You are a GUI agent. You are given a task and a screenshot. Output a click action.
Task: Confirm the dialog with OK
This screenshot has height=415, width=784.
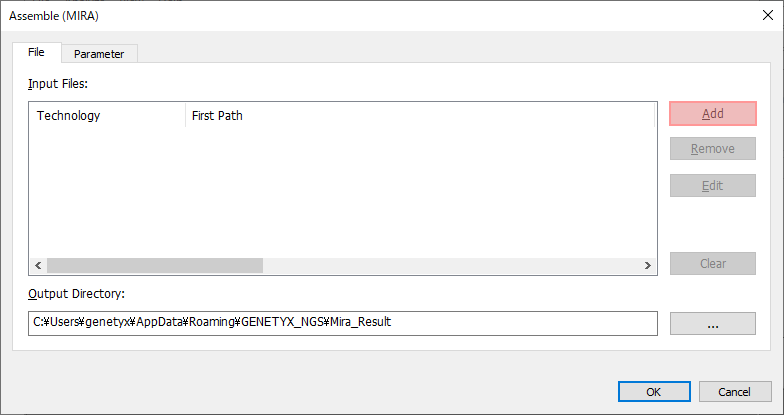click(654, 392)
